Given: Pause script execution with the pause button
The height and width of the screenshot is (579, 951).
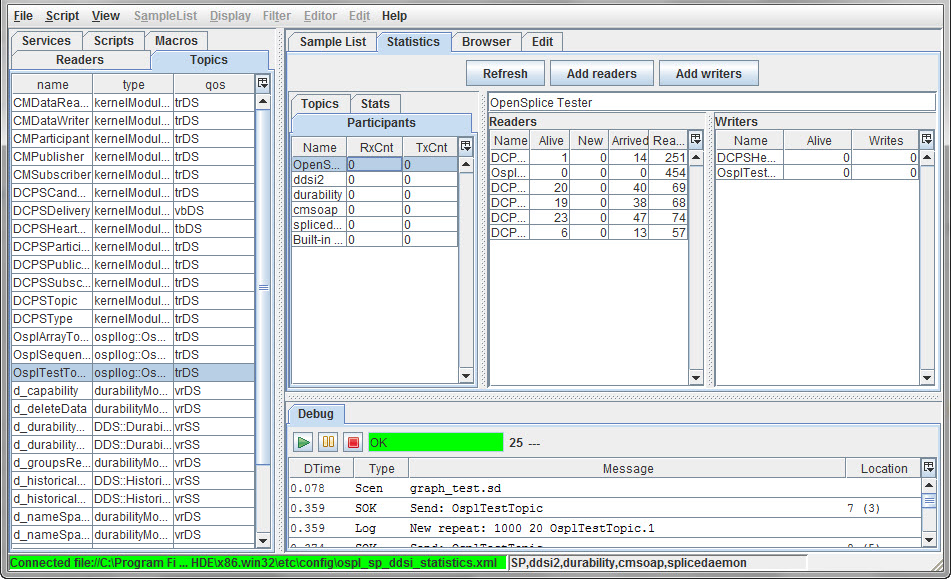Looking at the screenshot, I should pos(328,442).
